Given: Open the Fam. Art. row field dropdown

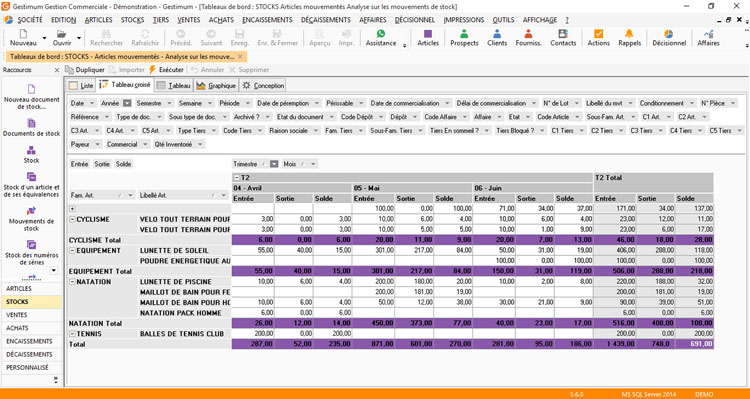Looking at the screenshot, I should 129,195.
